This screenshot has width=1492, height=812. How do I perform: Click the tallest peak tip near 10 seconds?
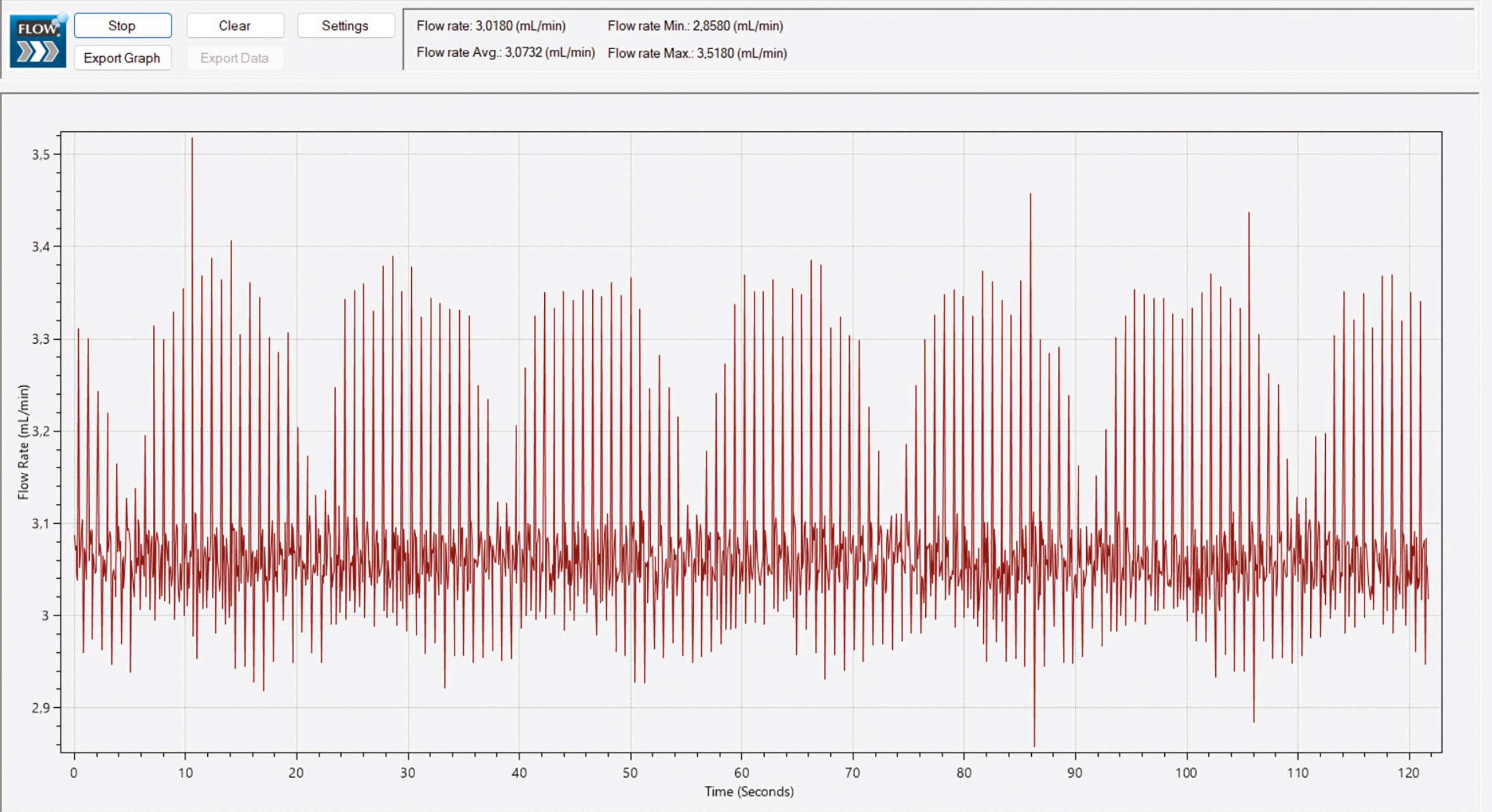tap(192, 139)
